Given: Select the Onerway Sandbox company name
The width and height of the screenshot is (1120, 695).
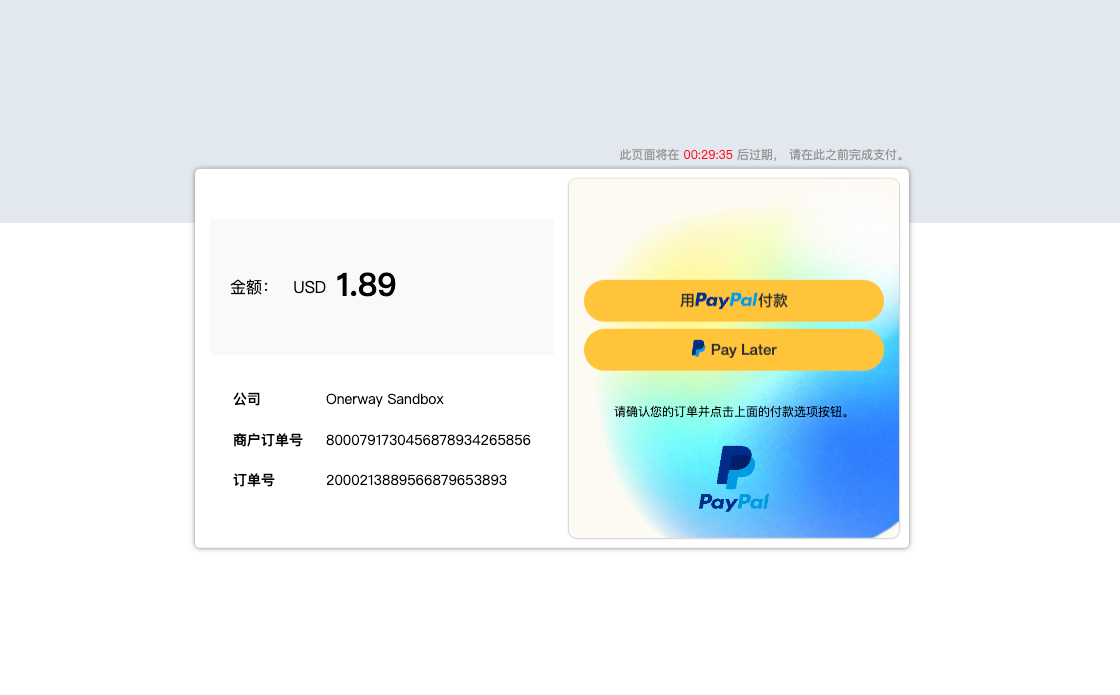Looking at the screenshot, I should click(x=384, y=399).
